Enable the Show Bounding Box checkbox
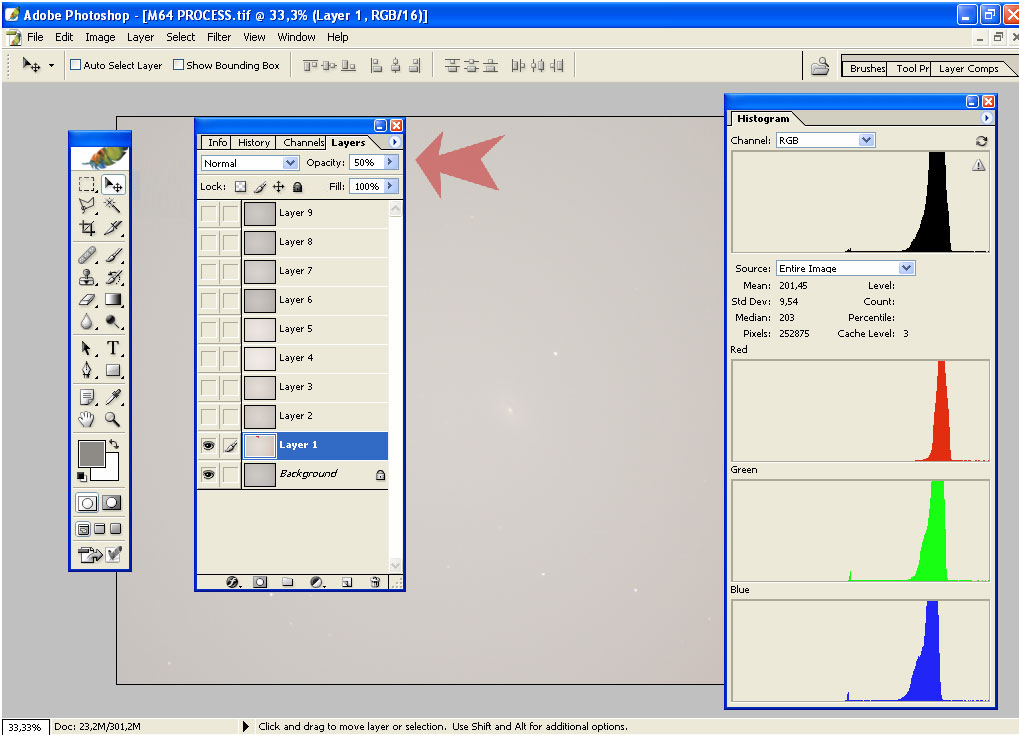 pos(179,66)
